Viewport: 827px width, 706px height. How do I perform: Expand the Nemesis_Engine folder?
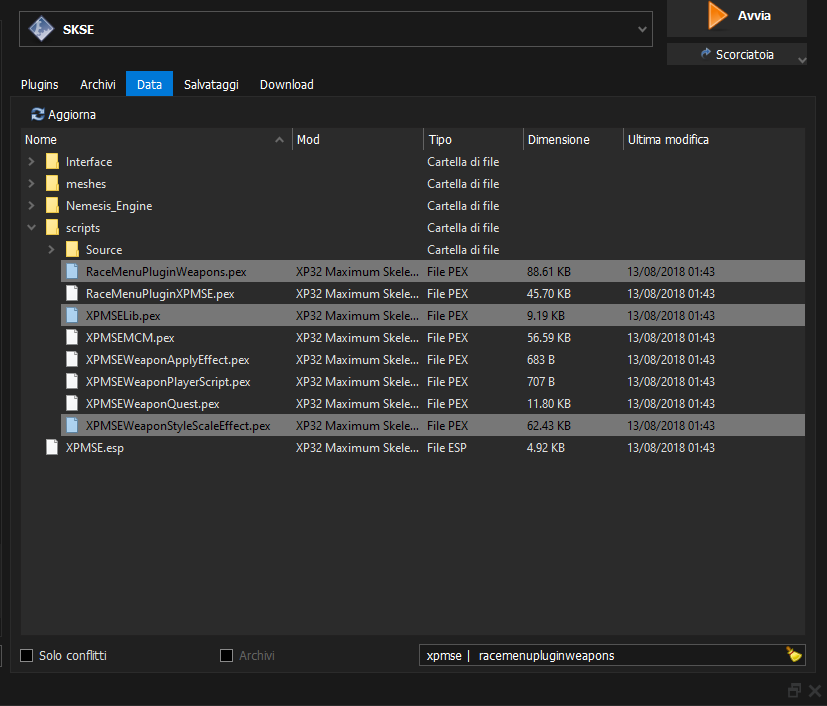[x=31, y=206]
